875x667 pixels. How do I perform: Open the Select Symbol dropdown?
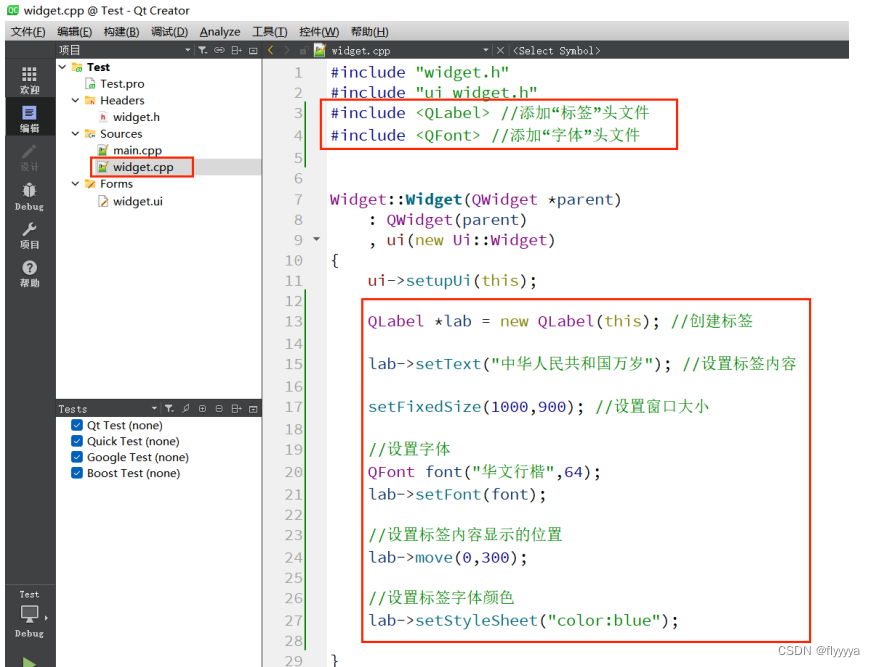click(558, 50)
